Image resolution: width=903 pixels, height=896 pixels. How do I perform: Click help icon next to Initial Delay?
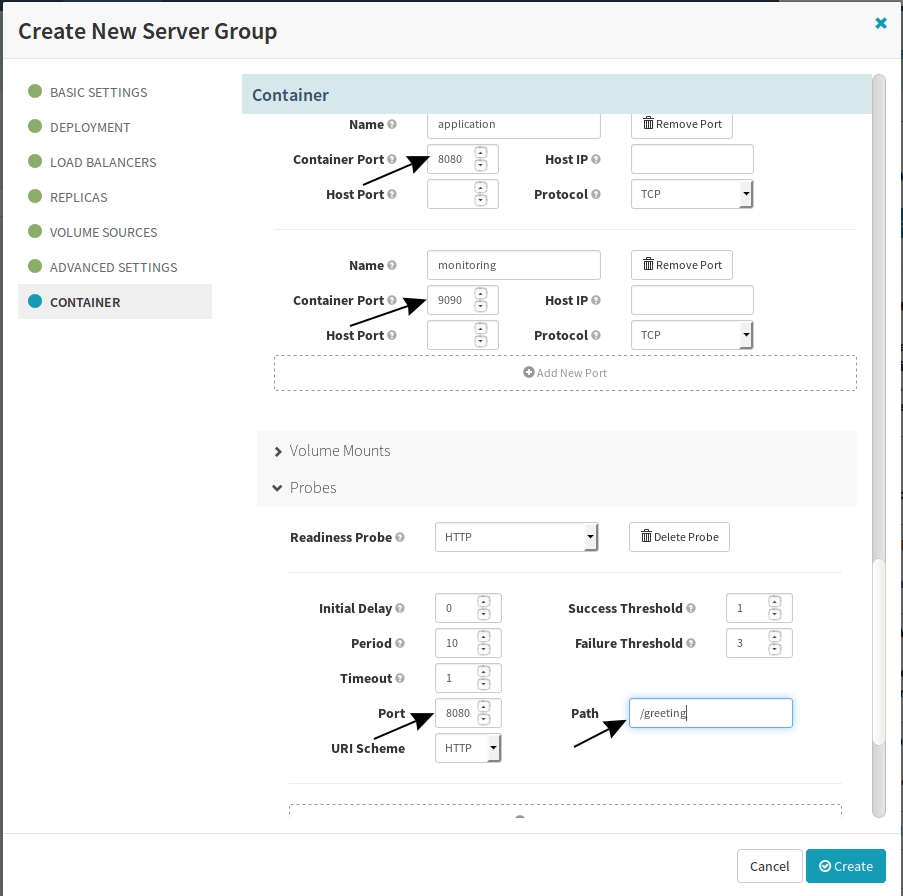[400, 608]
